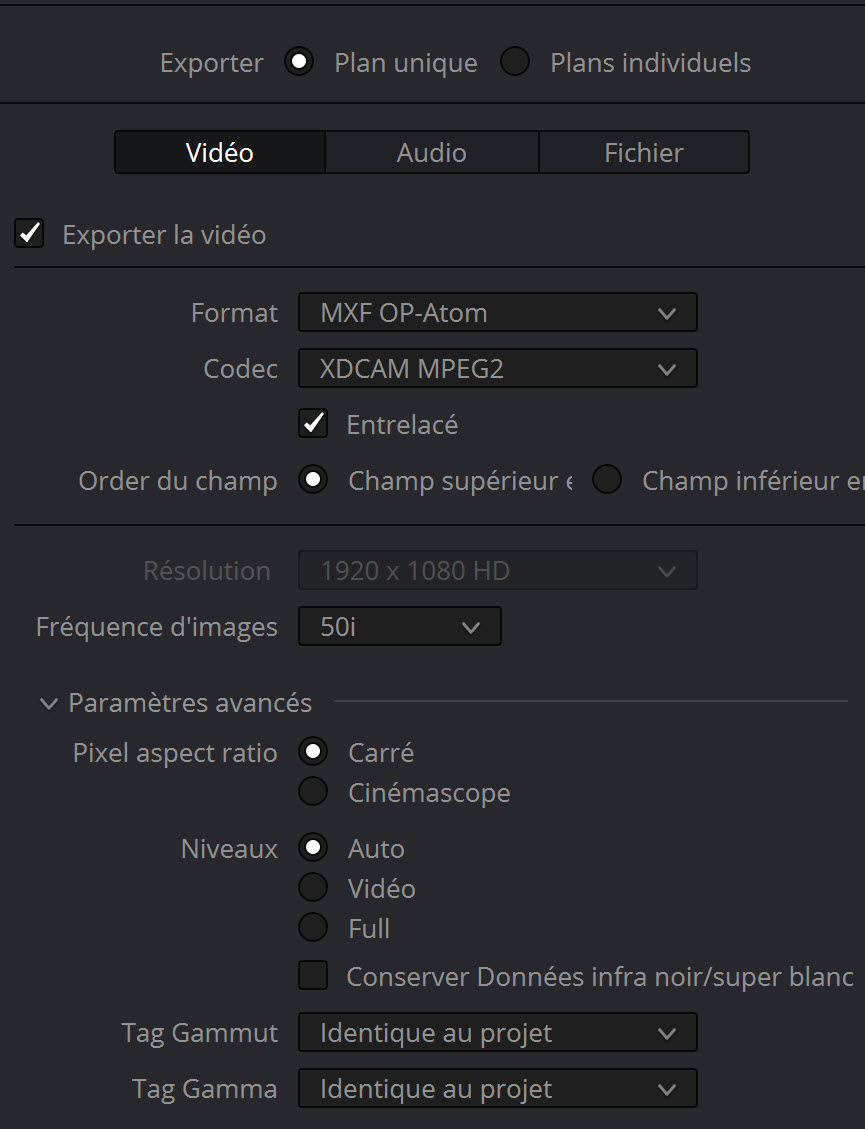The width and height of the screenshot is (865, 1129).
Task: Set Niveaux to 'Full'
Action: [313, 927]
